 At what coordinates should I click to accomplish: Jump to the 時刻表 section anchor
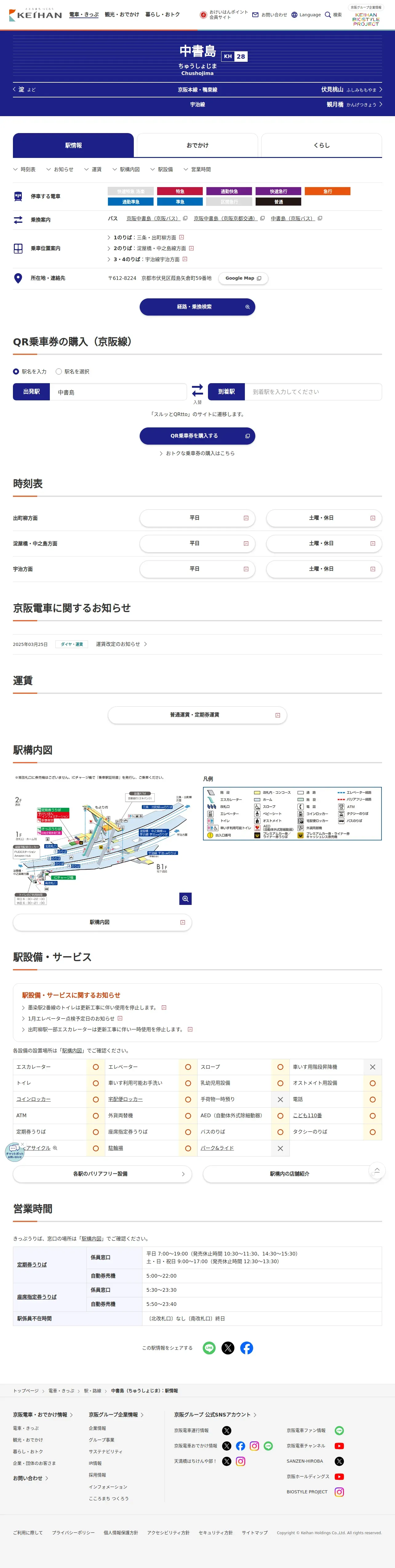24,169
